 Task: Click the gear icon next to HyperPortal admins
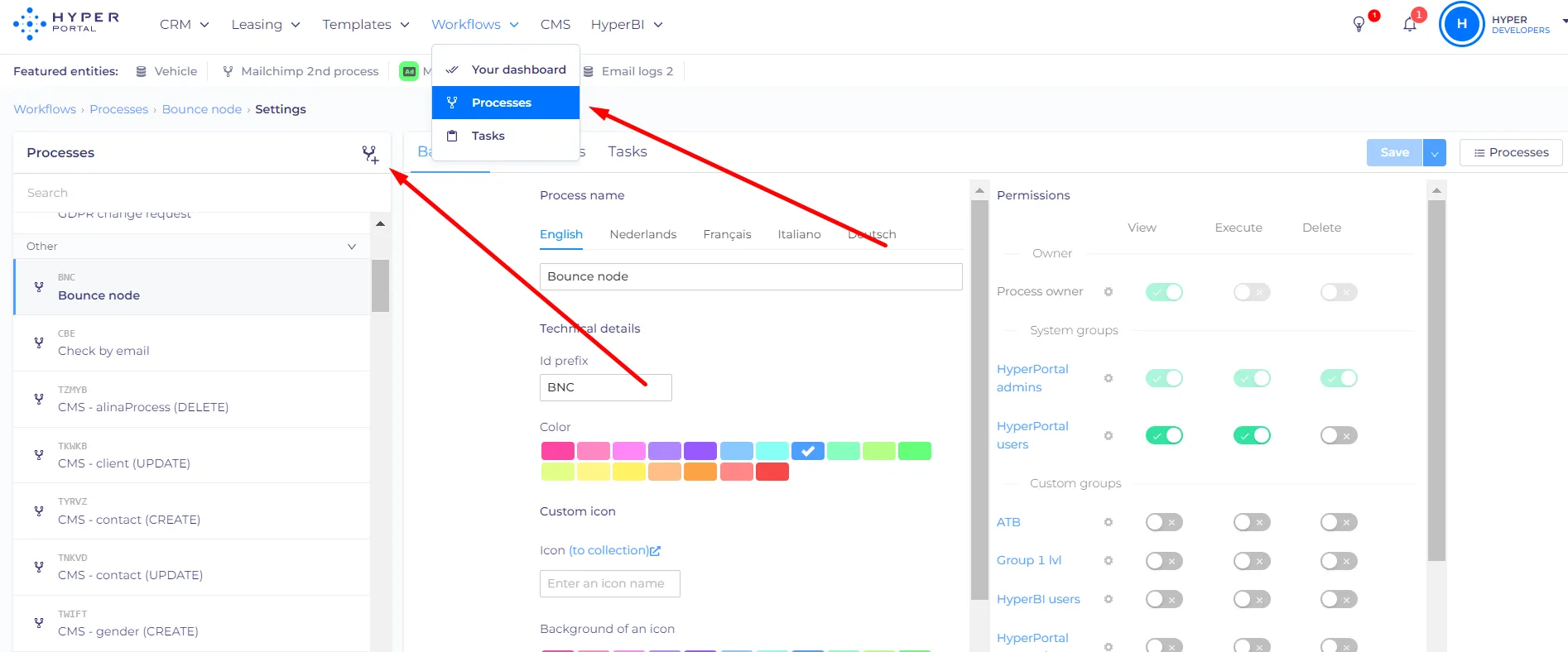[1109, 378]
